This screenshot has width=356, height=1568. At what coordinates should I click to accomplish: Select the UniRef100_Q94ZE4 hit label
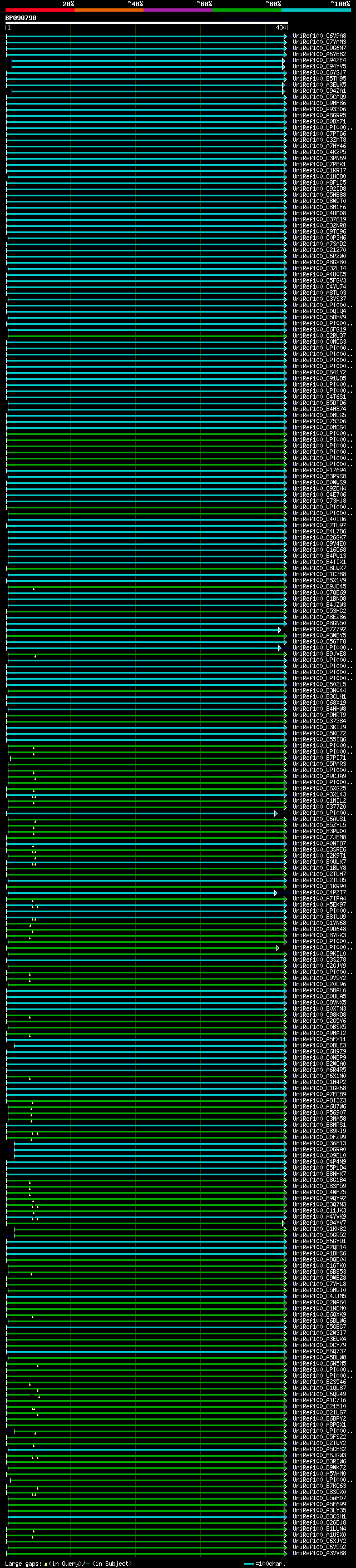[x=319, y=60]
